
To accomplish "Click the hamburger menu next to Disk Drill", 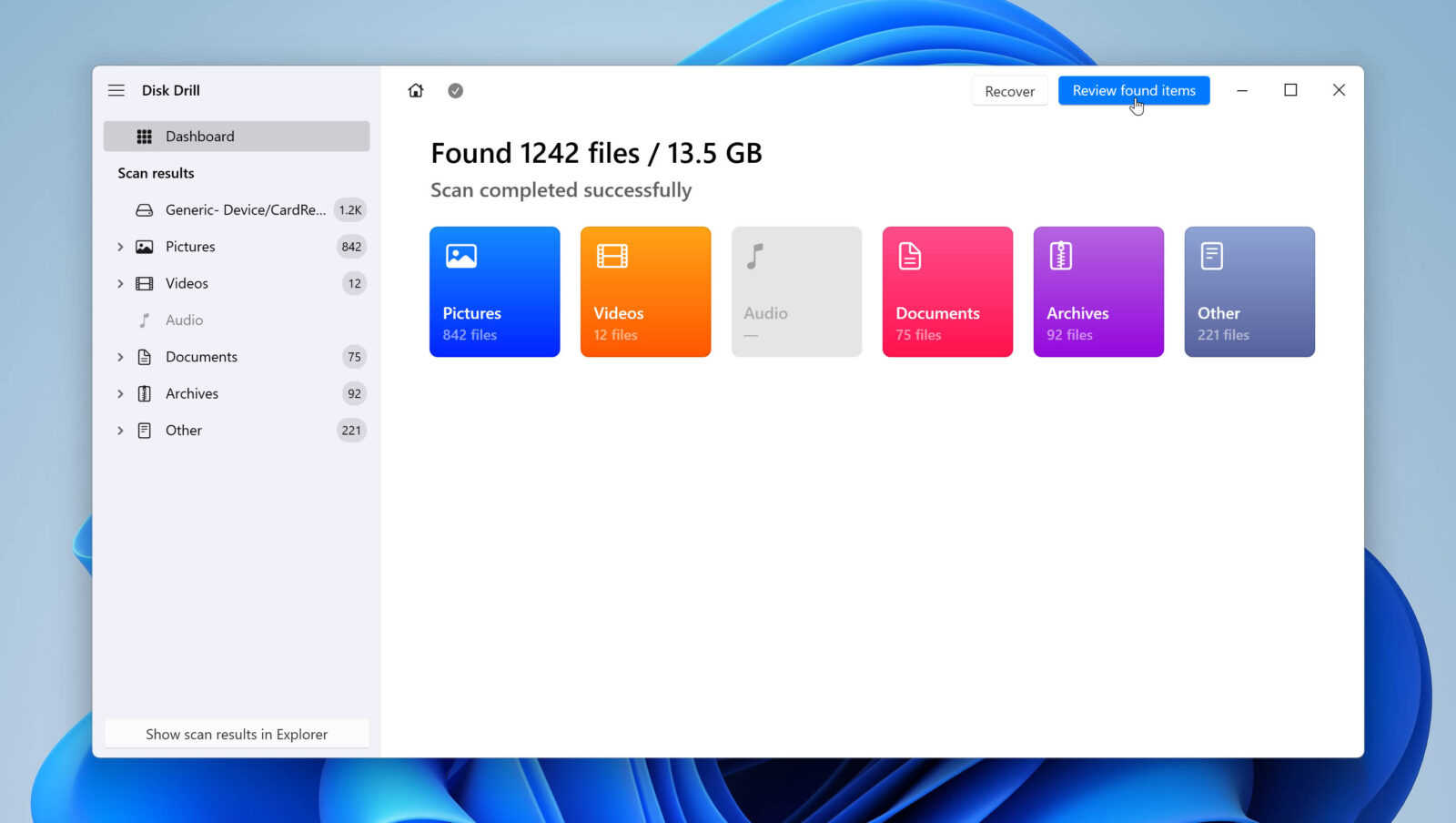I will pos(116,90).
